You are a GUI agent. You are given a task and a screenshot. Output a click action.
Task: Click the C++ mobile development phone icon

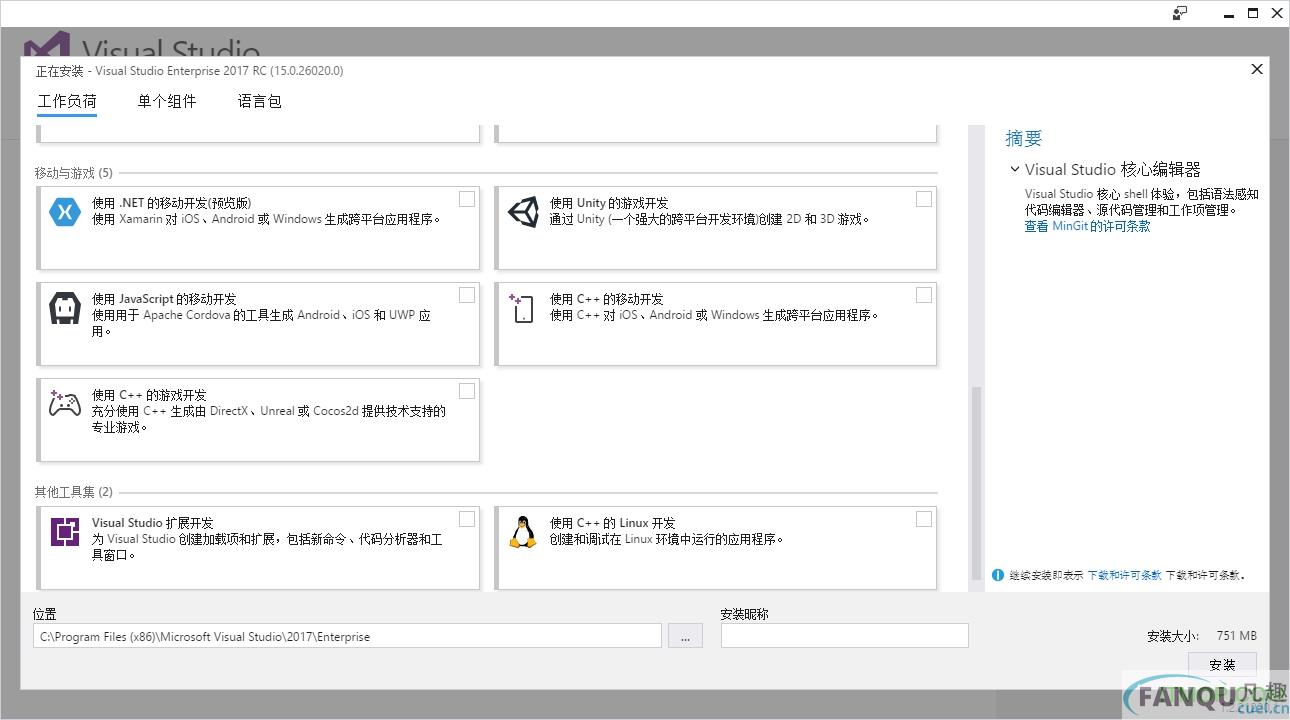pyautogui.click(x=523, y=308)
